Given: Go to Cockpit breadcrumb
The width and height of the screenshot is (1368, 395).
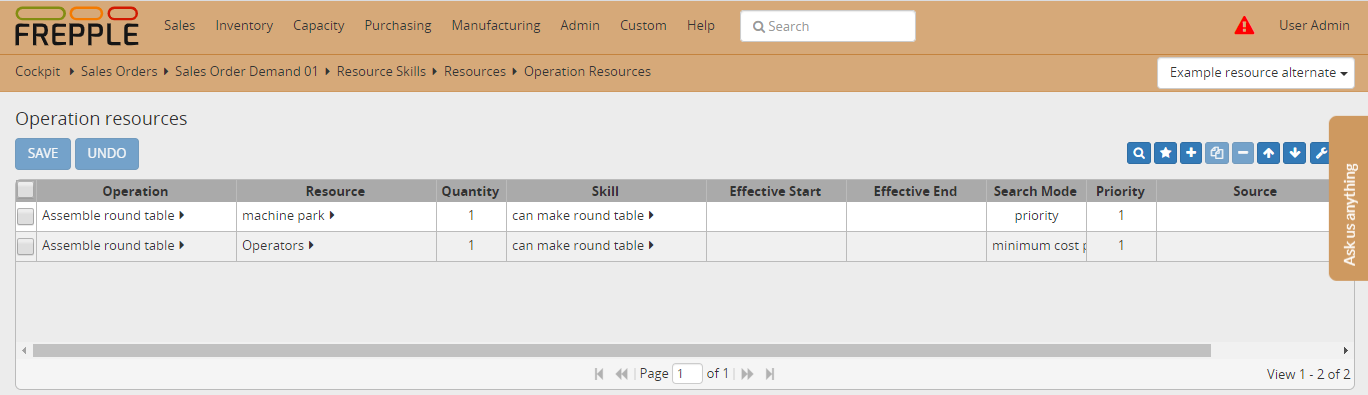Looking at the screenshot, I should click(x=38, y=71).
